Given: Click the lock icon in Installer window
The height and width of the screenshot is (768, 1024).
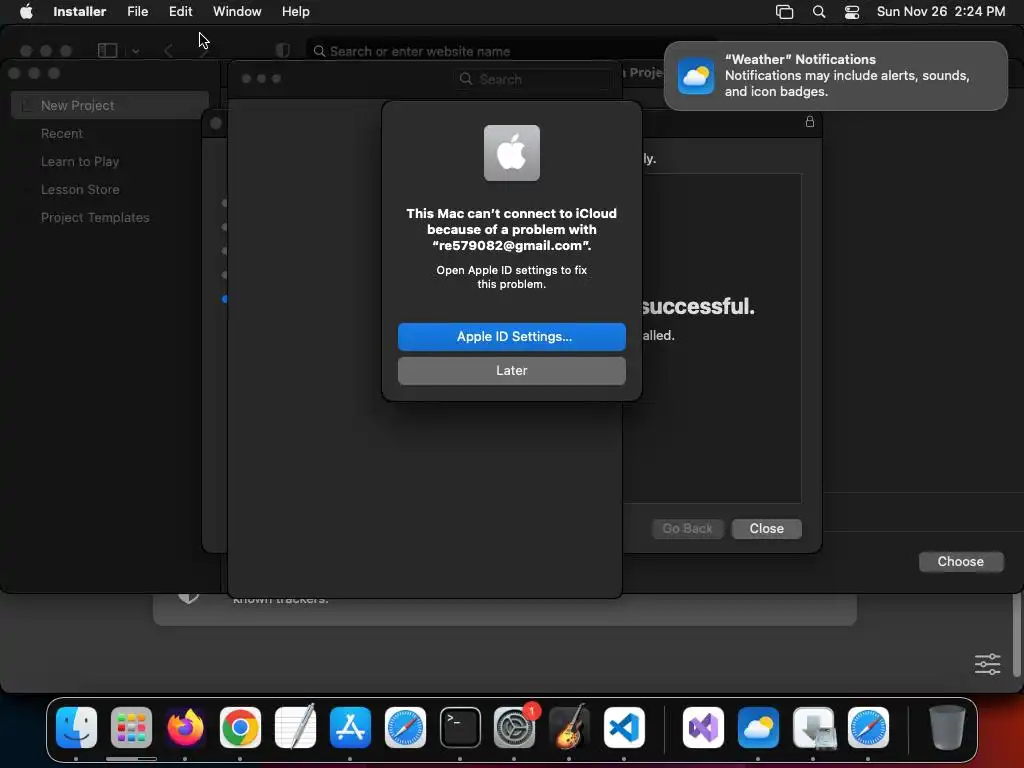Looking at the screenshot, I should 810,121.
